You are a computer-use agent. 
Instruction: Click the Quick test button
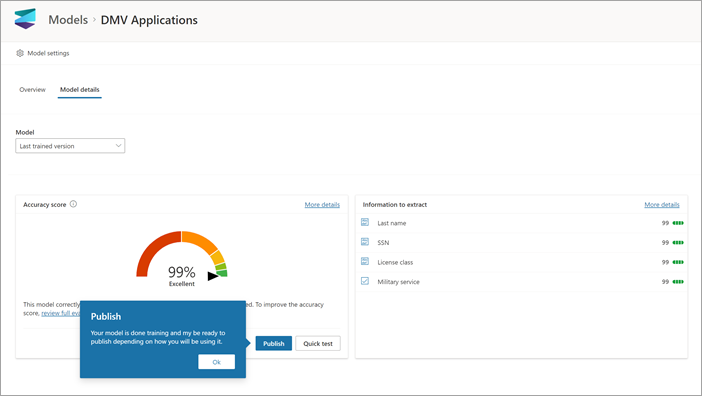(x=318, y=343)
